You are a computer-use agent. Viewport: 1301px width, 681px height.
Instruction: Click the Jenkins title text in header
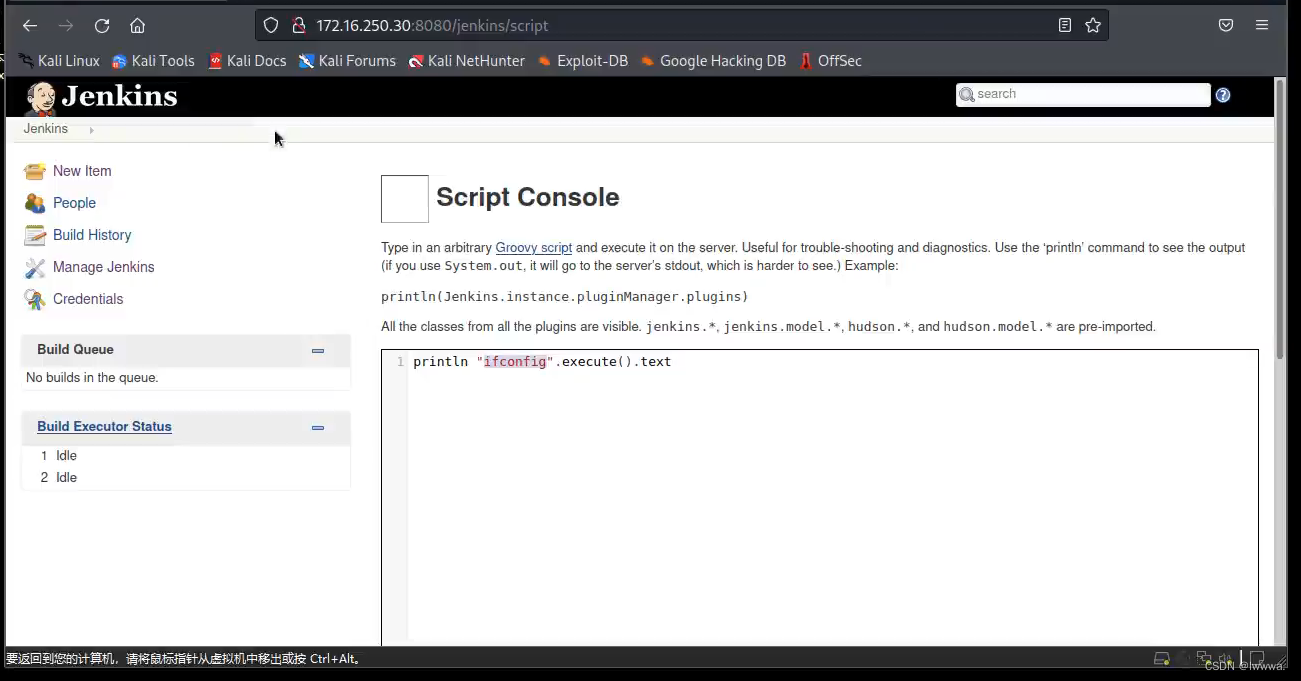pos(119,96)
